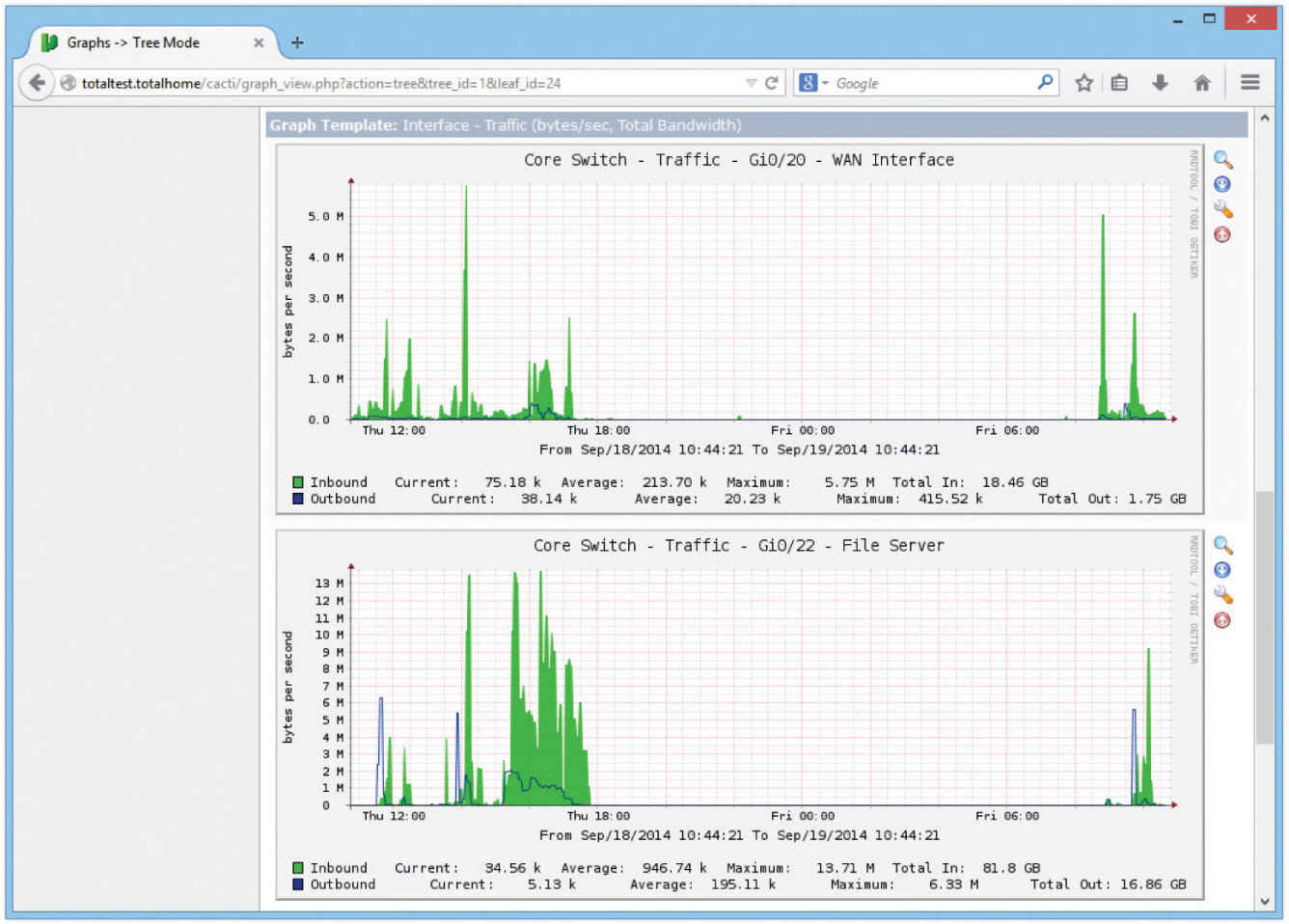1289x924 pixels.
Task: Open graph properties wrench for WAN Interface
Action: coord(1222,209)
